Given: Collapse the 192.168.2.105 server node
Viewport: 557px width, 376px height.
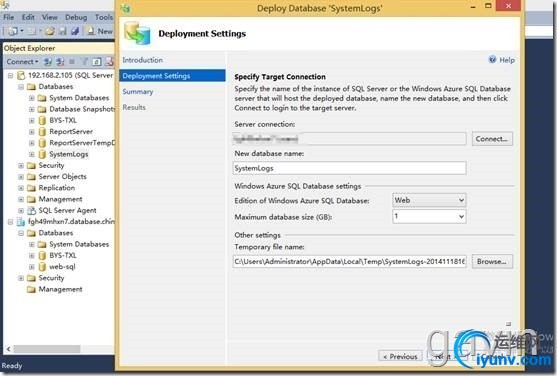Looking at the screenshot, I should 11,75.
